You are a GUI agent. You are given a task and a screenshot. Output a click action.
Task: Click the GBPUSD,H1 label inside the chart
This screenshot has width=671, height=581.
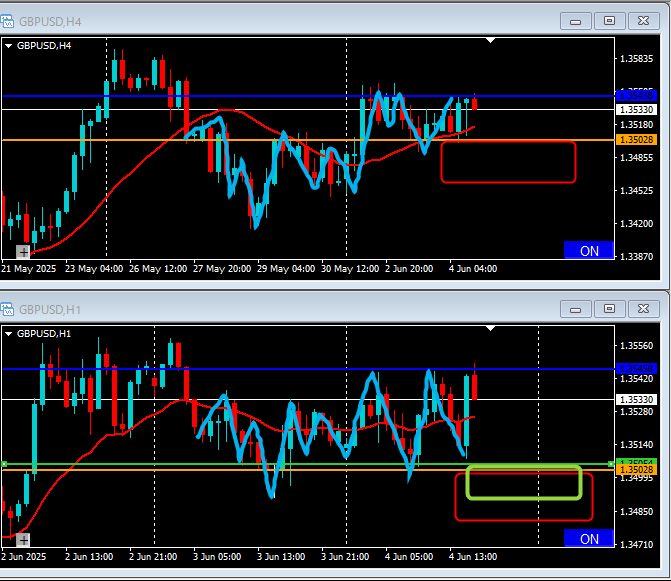[x=44, y=334]
